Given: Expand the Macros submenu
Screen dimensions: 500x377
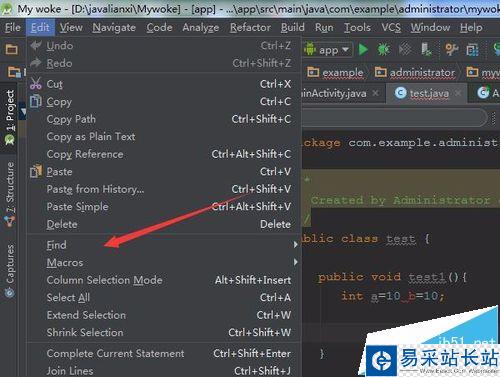Looking at the screenshot, I should pos(164,263).
